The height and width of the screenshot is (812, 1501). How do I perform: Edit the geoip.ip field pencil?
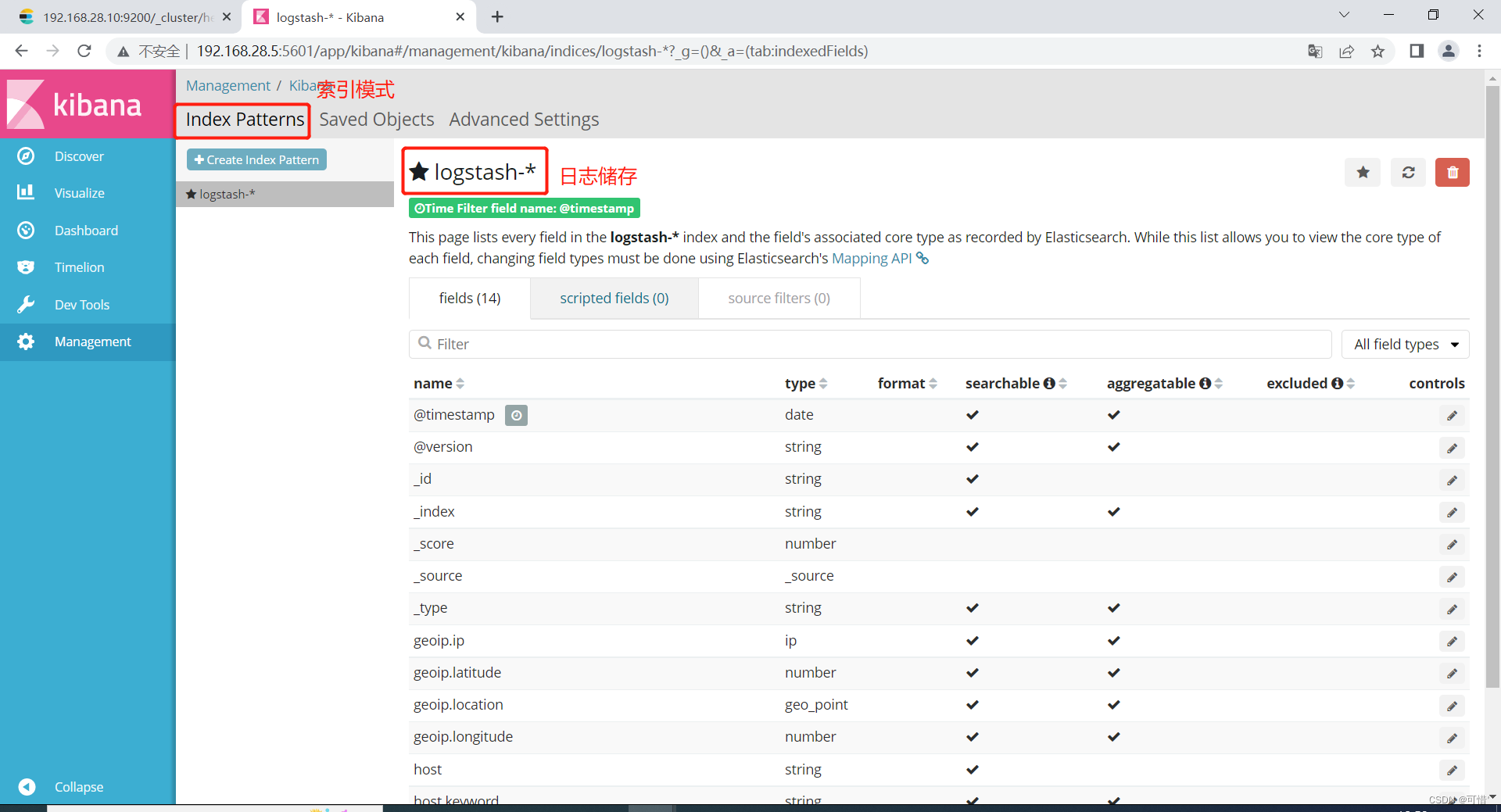pyautogui.click(x=1452, y=642)
